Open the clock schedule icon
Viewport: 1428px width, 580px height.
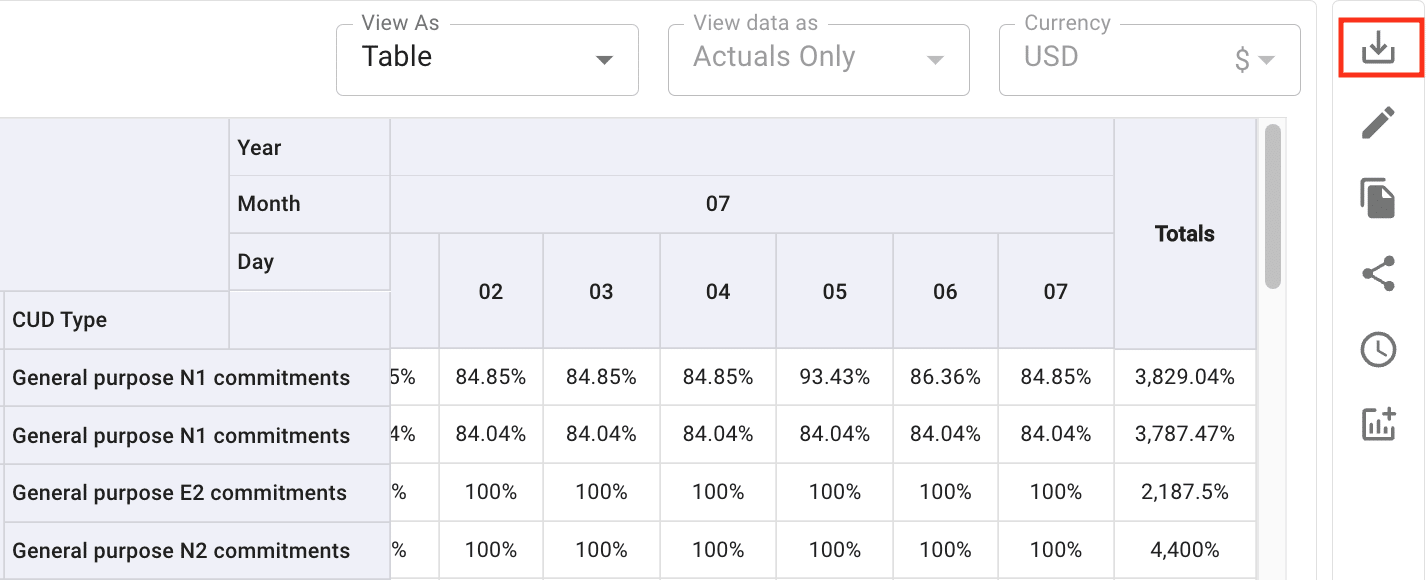point(1379,349)
